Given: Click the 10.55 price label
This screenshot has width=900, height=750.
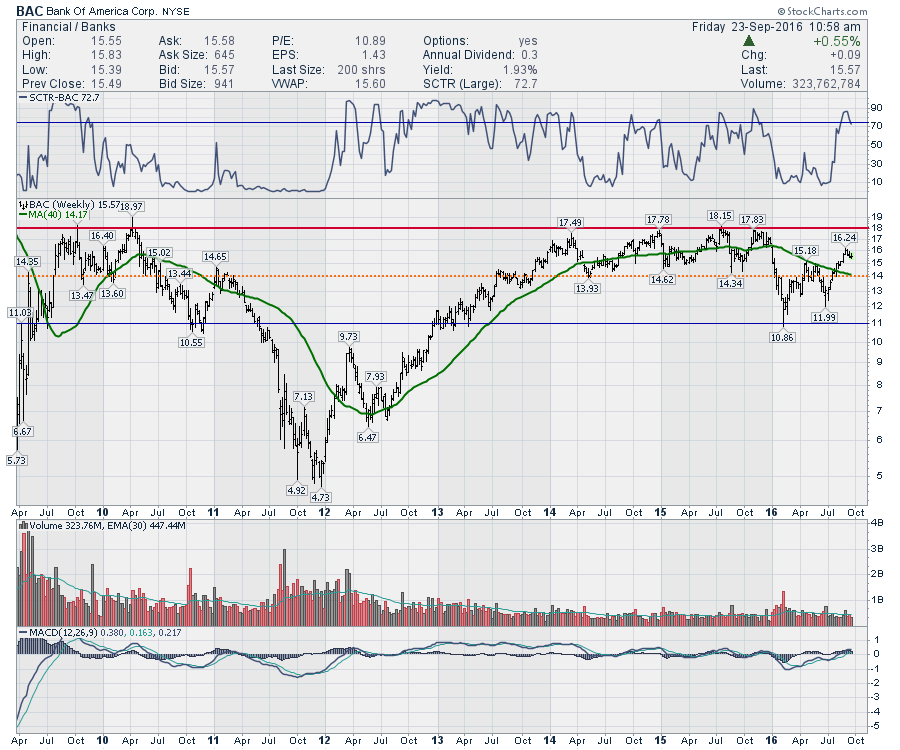Looking at the screenshot, I should 191,342.
